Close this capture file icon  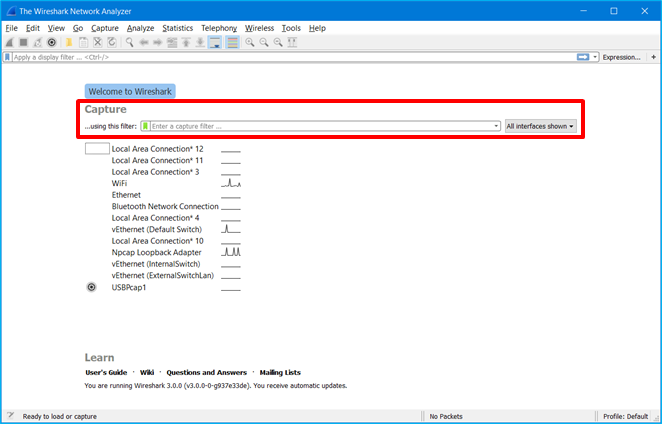pos(98,42)
